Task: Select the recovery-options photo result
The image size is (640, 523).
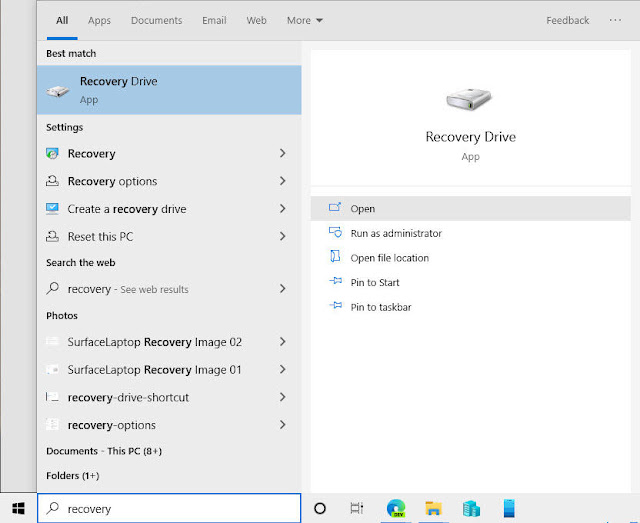Action: pyautogui.click(x=169, y=425)
